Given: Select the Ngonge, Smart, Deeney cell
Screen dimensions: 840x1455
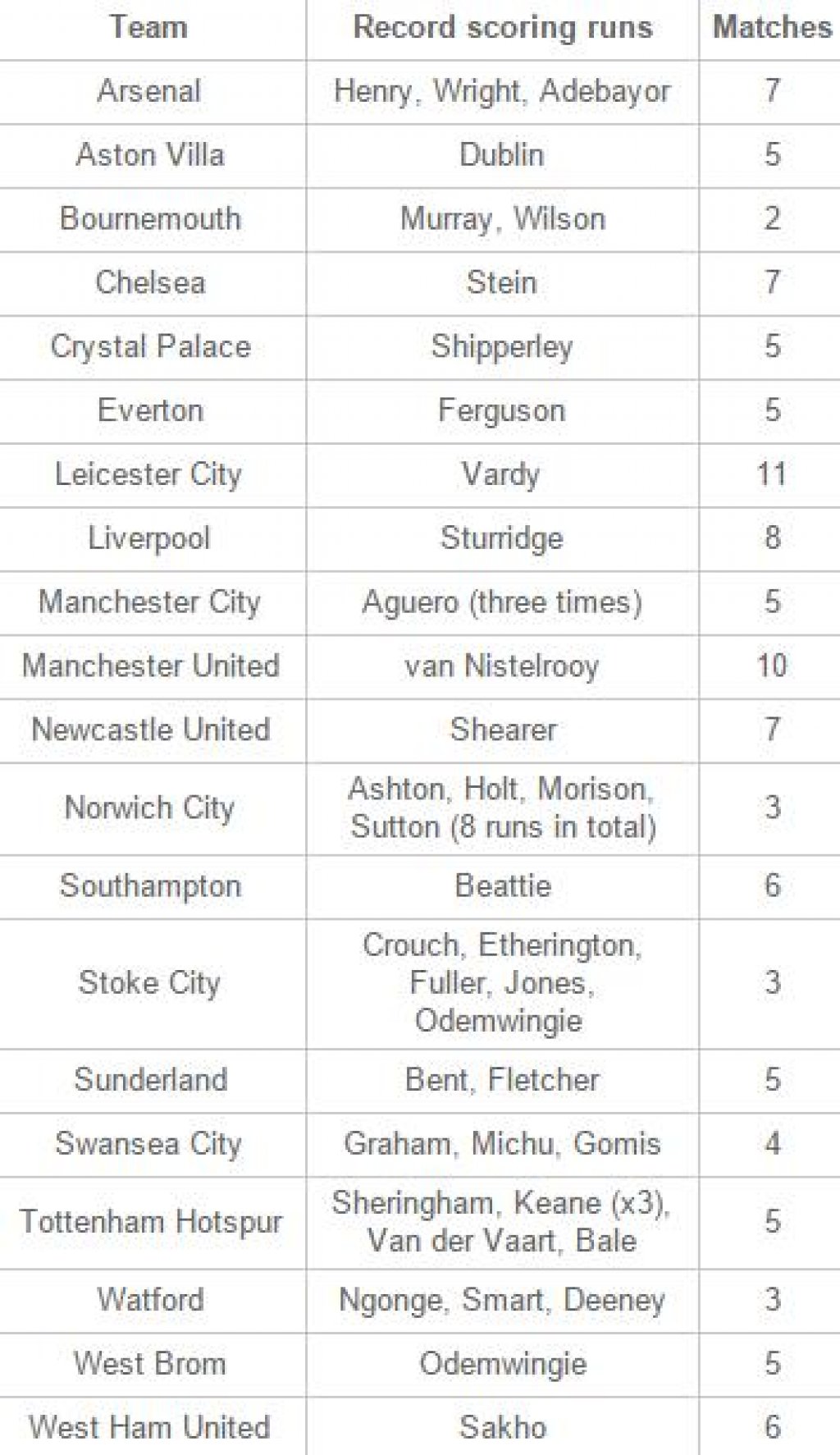Looking at the screenshot, I should (x=502, y=1300).
